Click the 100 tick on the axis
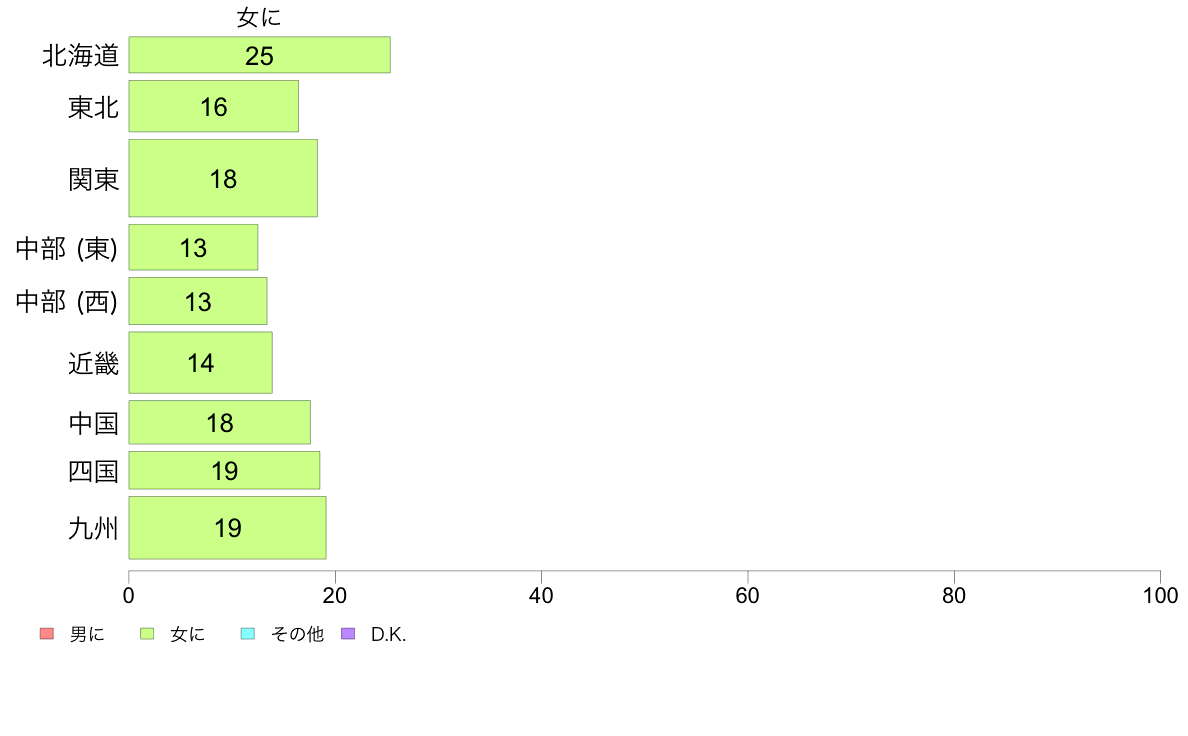 pos(1160,596)
